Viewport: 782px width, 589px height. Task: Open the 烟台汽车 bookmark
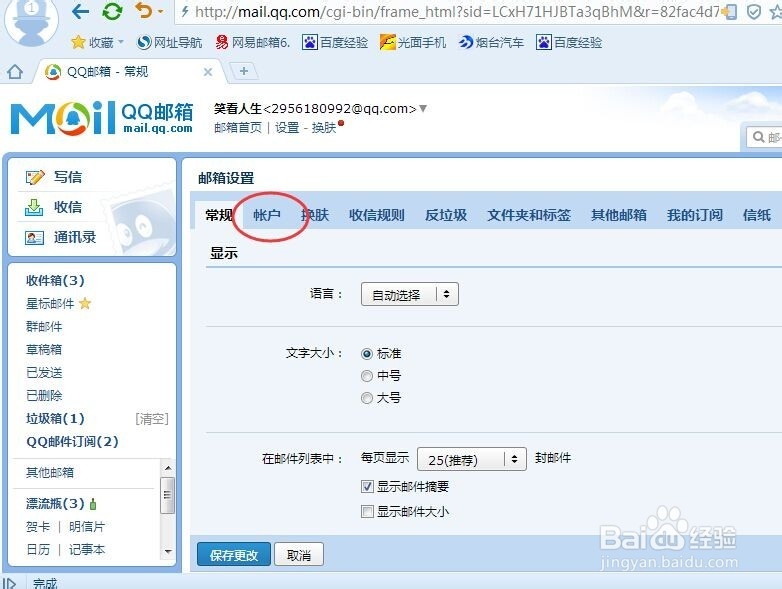click(491, 43)
